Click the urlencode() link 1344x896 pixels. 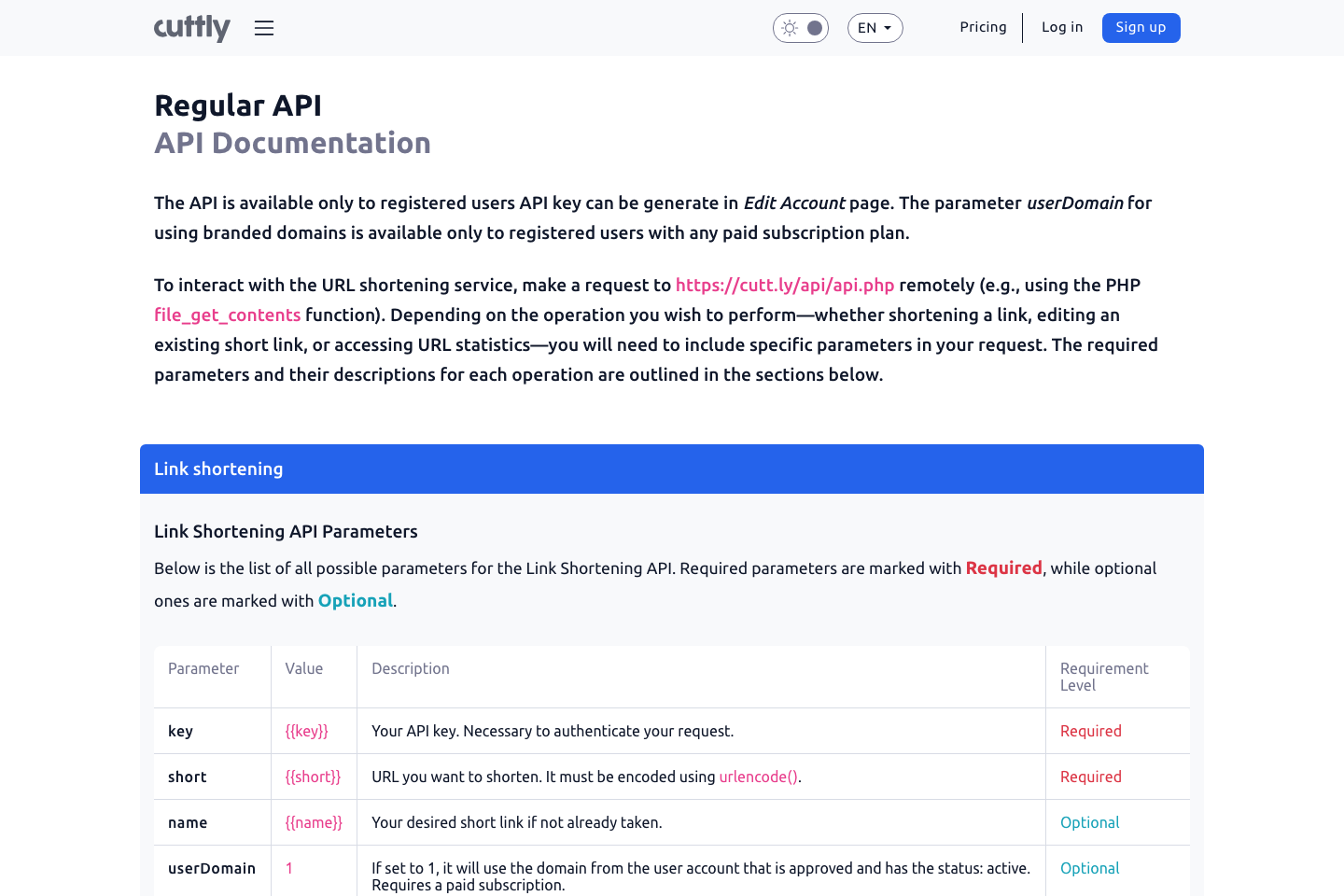pyautogui.click(x=757, y=776)
